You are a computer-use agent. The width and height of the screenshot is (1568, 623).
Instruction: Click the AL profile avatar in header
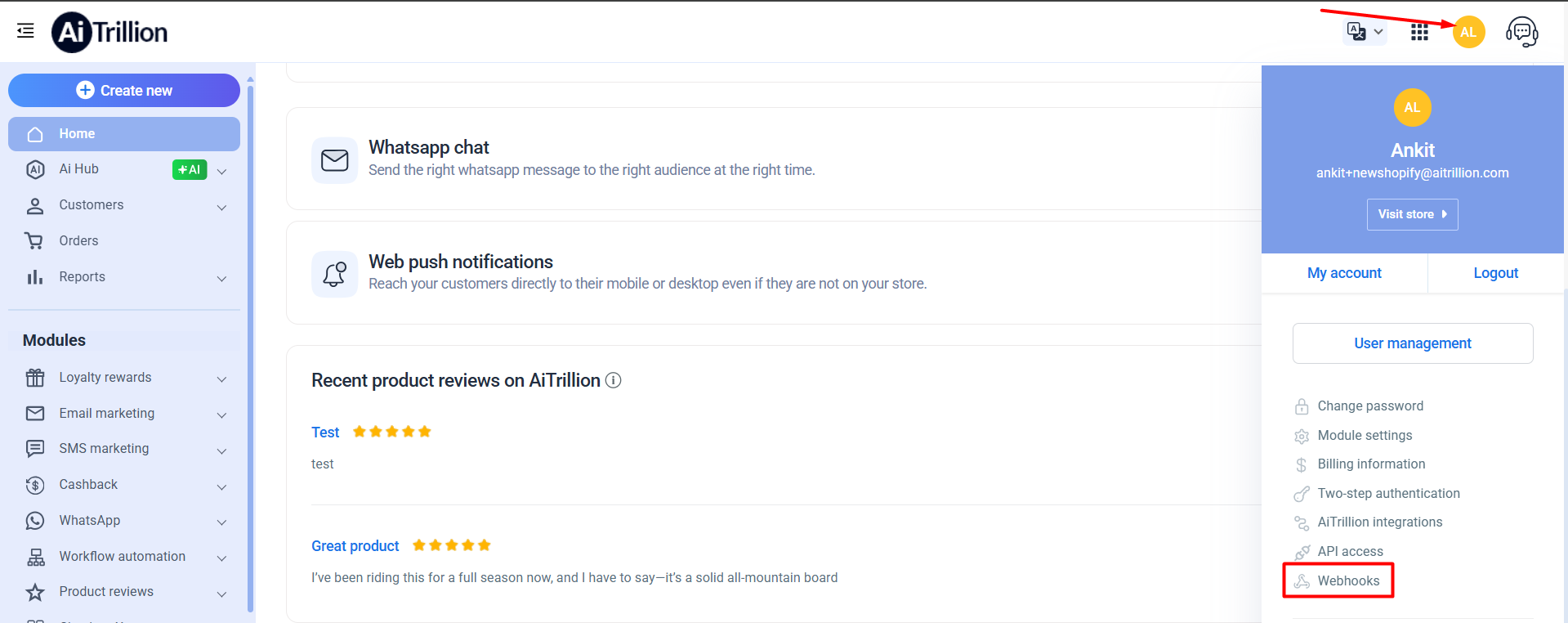click(1468, 32)
